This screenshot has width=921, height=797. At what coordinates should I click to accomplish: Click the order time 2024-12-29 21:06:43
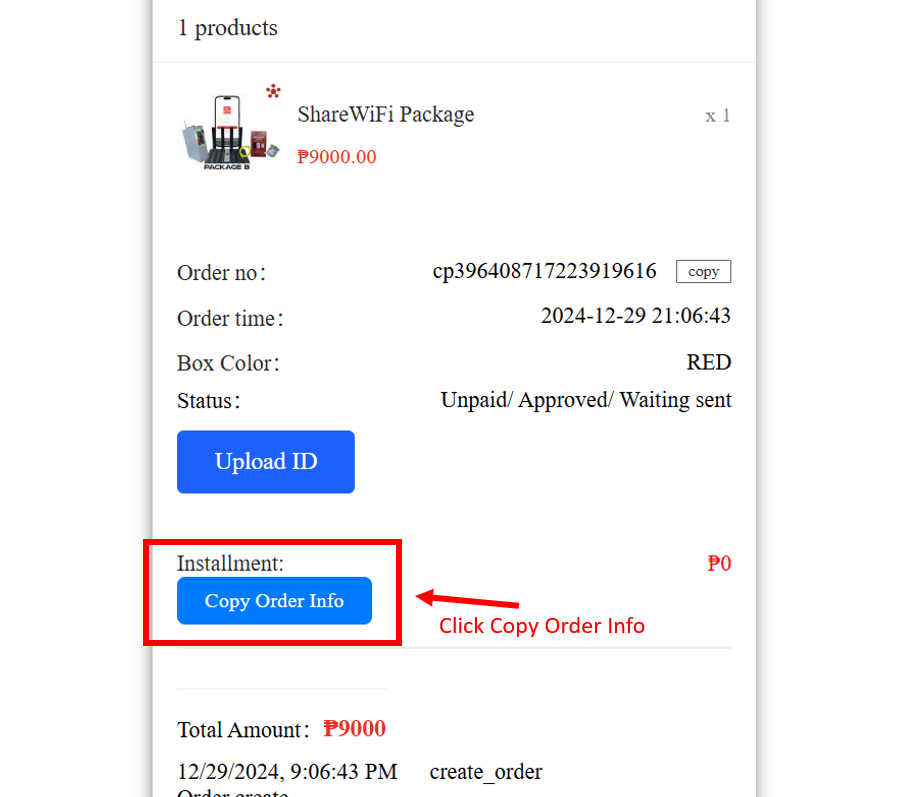636,316
